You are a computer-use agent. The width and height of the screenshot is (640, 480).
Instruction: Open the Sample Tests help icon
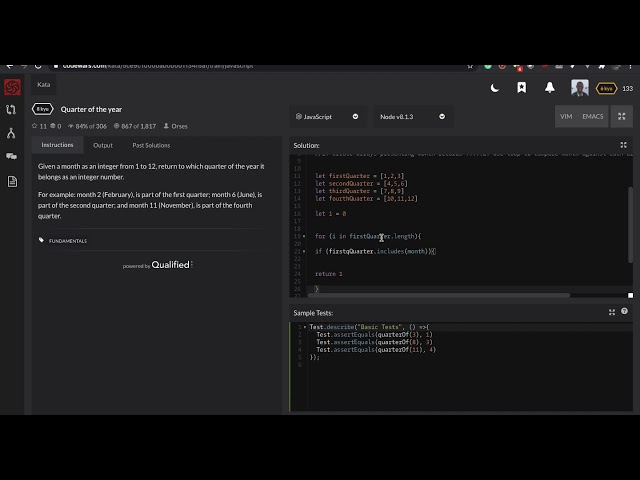(x=624, y=311)
